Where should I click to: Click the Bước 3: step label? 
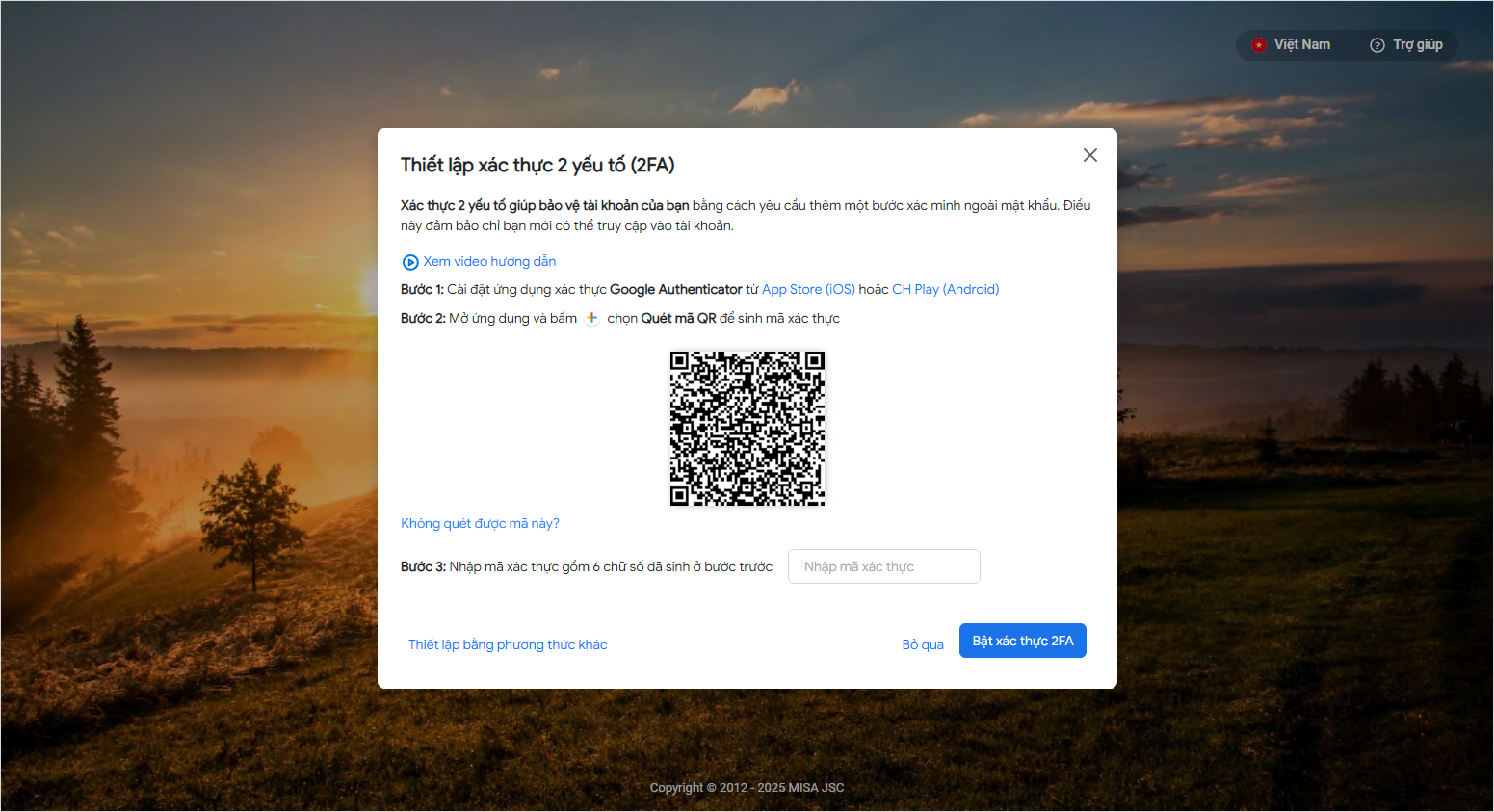pos(423,566)
